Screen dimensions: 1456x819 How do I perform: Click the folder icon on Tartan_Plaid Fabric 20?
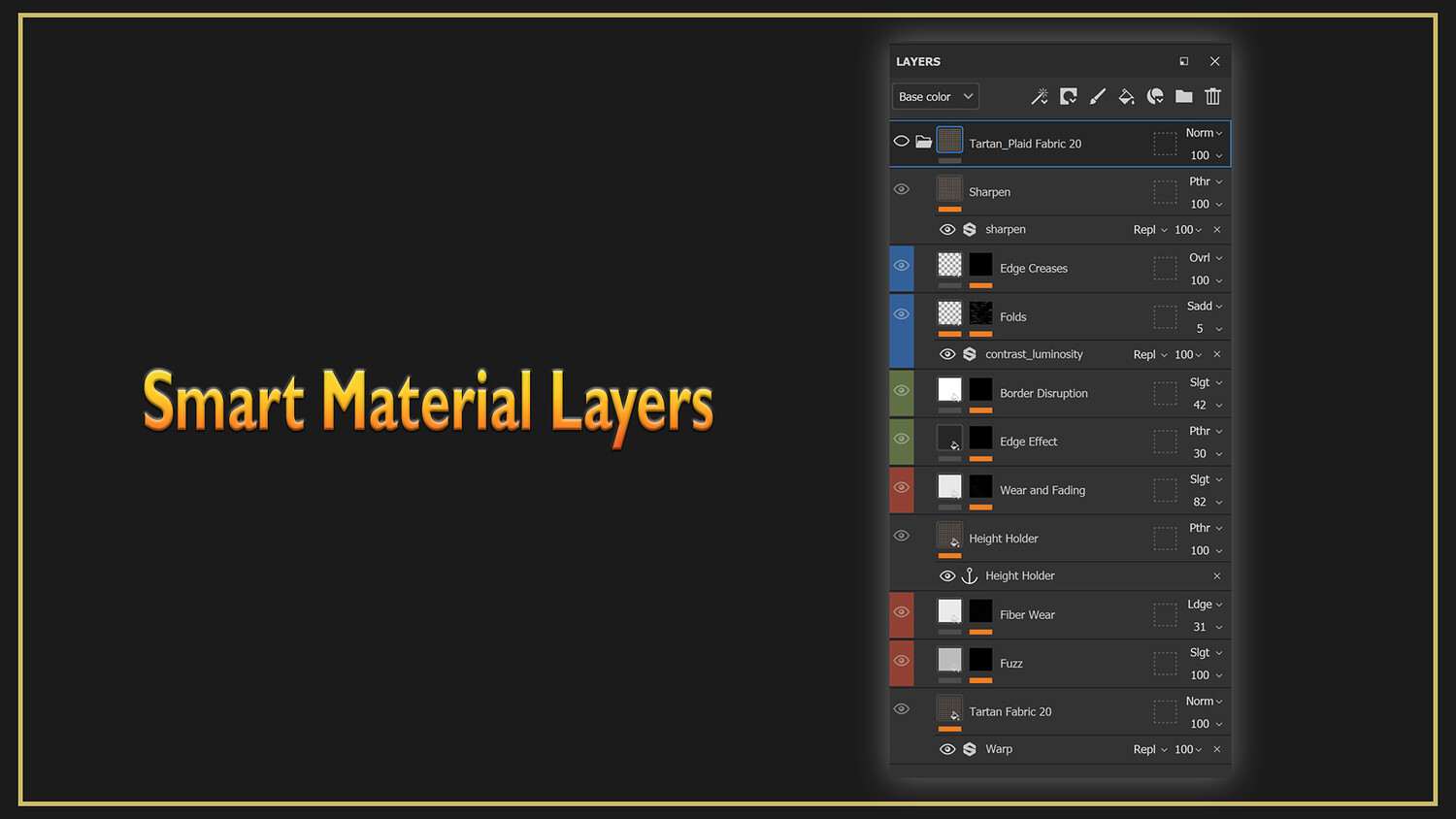[x=924, y=142]
